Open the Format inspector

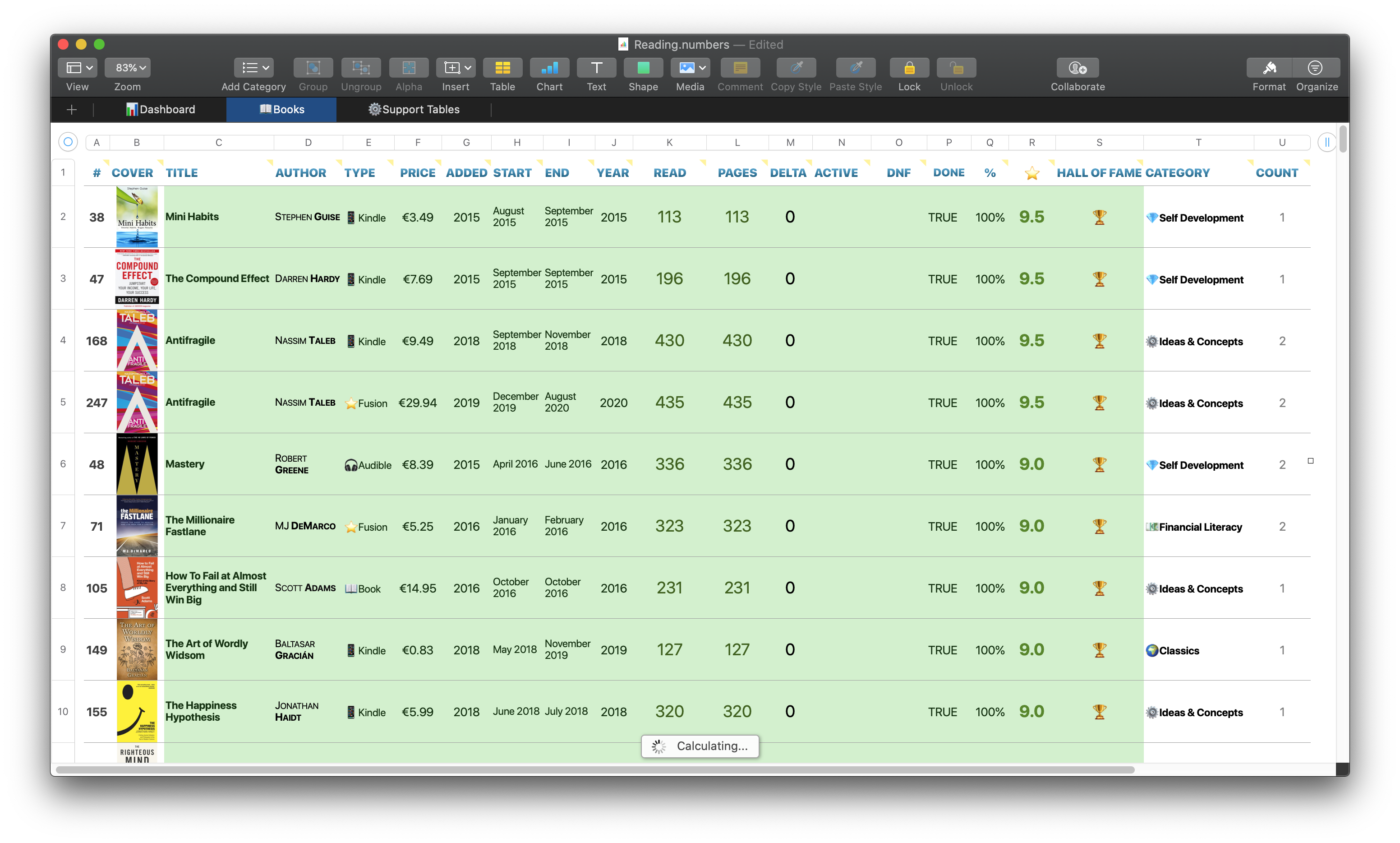pos(1269,68)
